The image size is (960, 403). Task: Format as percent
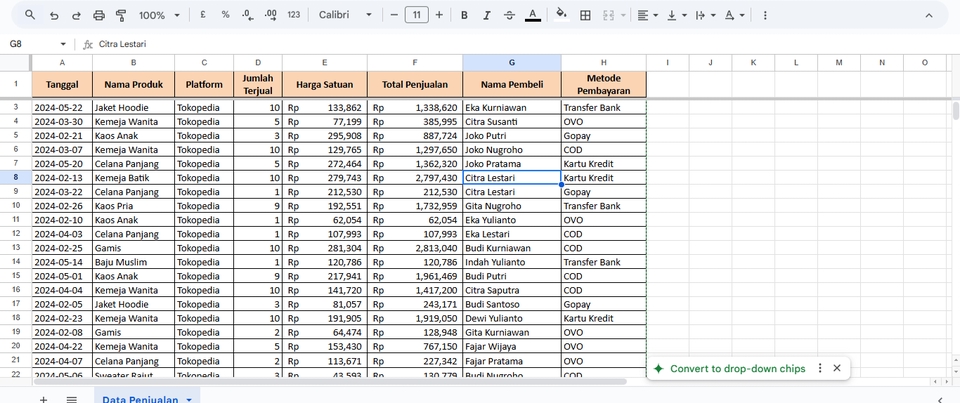coord(225,15)
